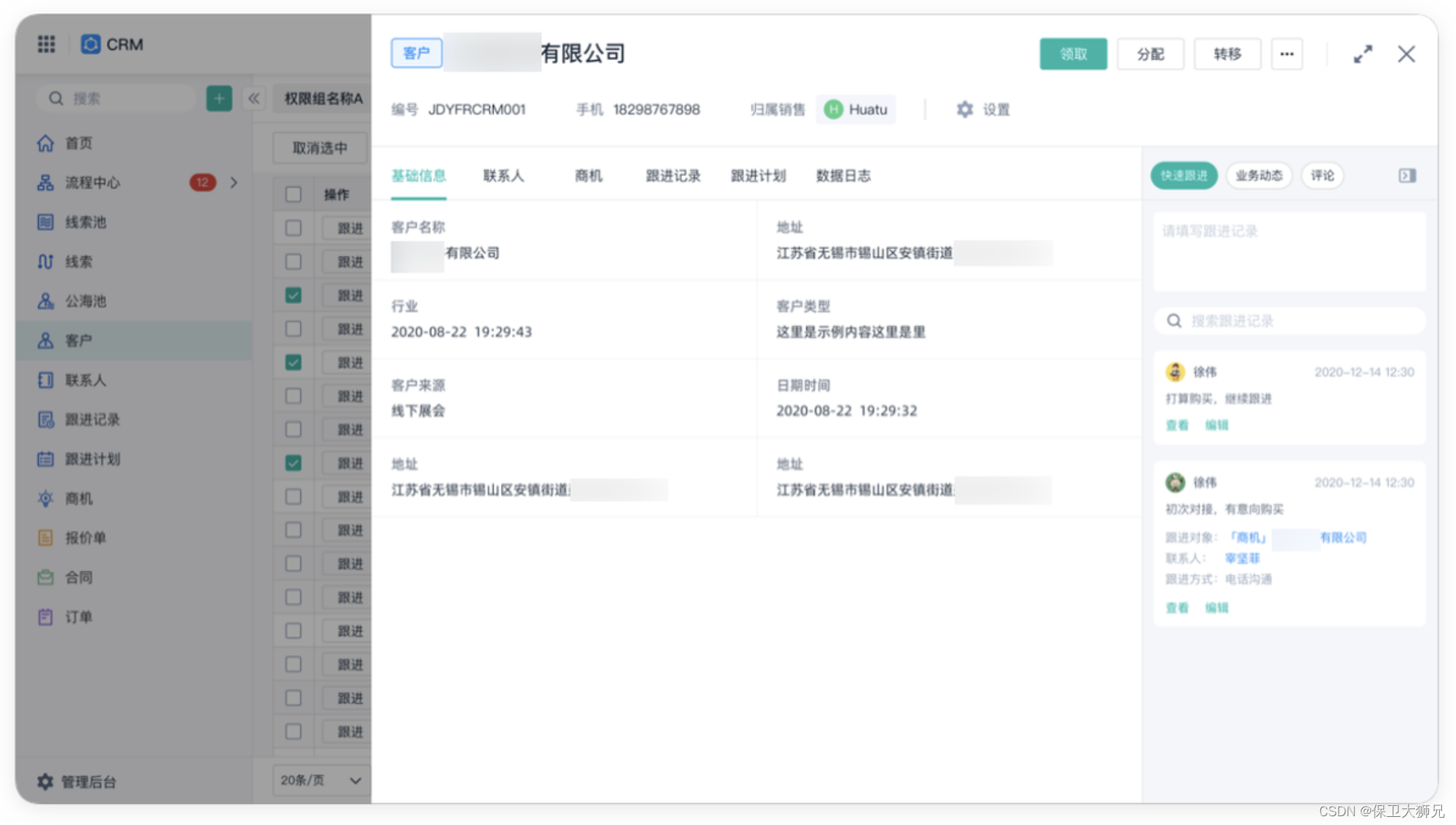The image size is (1456, 825).
Task: Click the 宰坚菲 contact link
Action: pyautogui.click(x=1242, y=558)
